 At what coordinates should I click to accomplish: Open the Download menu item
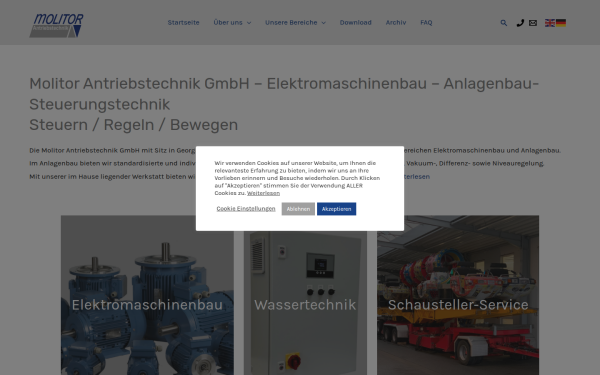pyautogui.click(x=355, y=23)
